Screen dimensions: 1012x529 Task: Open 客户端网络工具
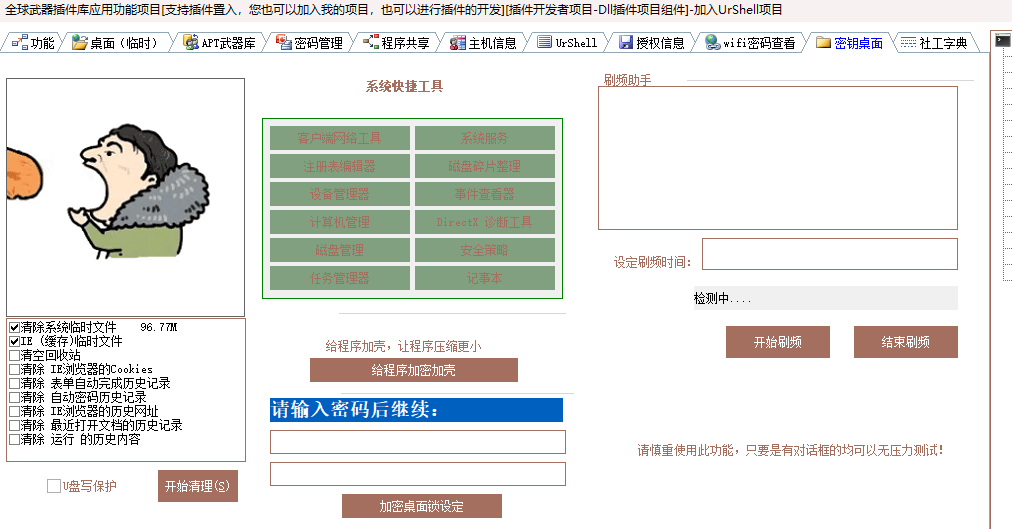(x=339, y=138)
